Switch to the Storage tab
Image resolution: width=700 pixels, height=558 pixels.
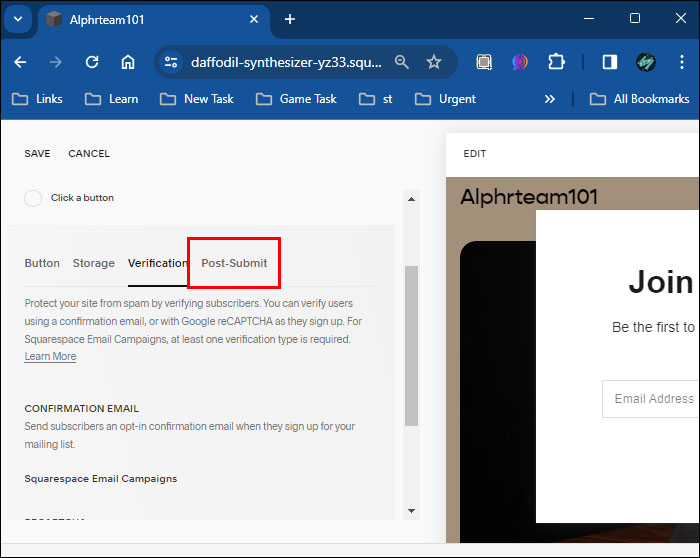point(93,263)
